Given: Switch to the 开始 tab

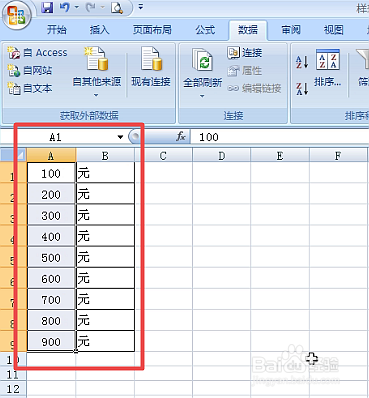Looking at the screenshot, I should click(x=56, y=30).
